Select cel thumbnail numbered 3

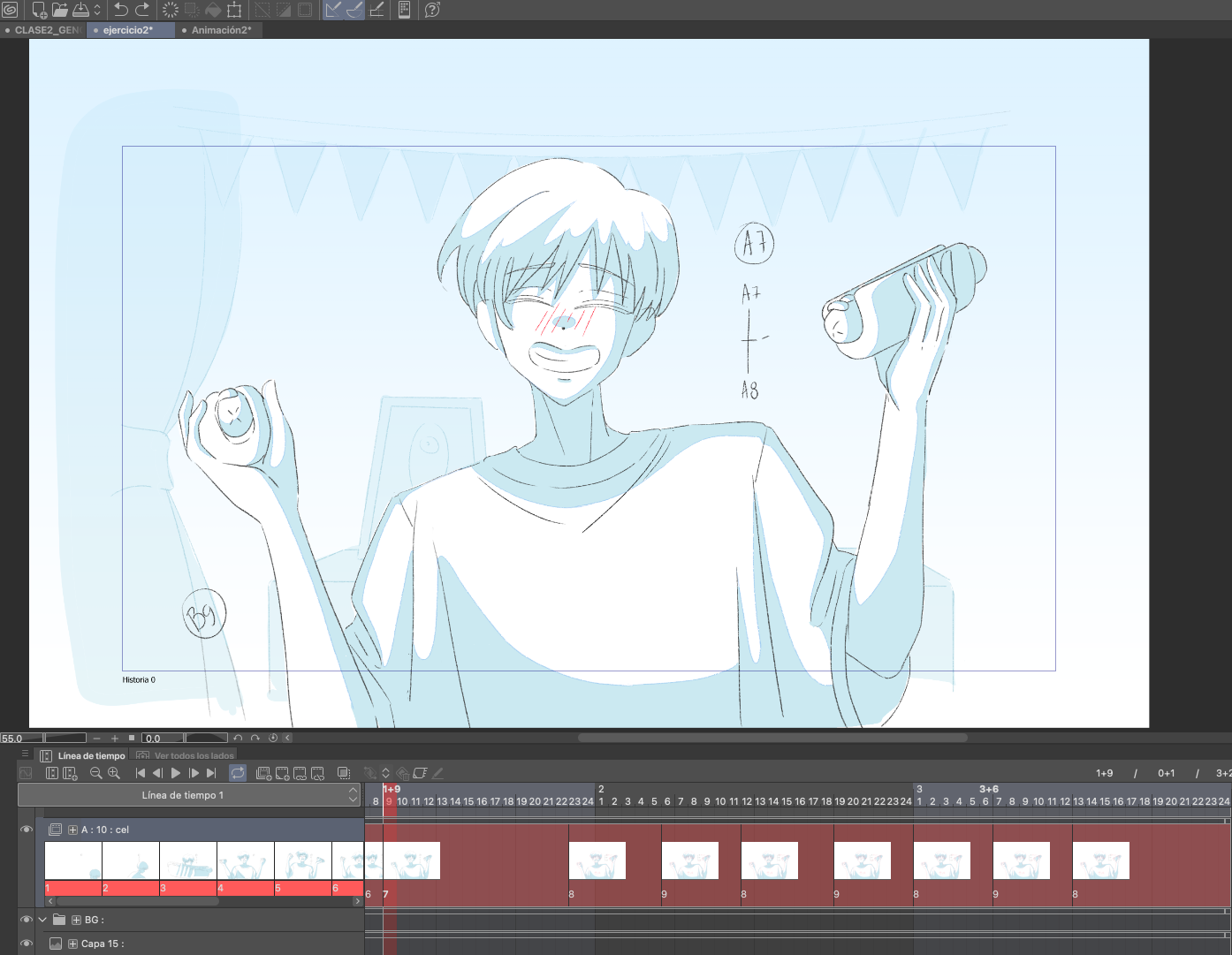[x=187, y=860]
